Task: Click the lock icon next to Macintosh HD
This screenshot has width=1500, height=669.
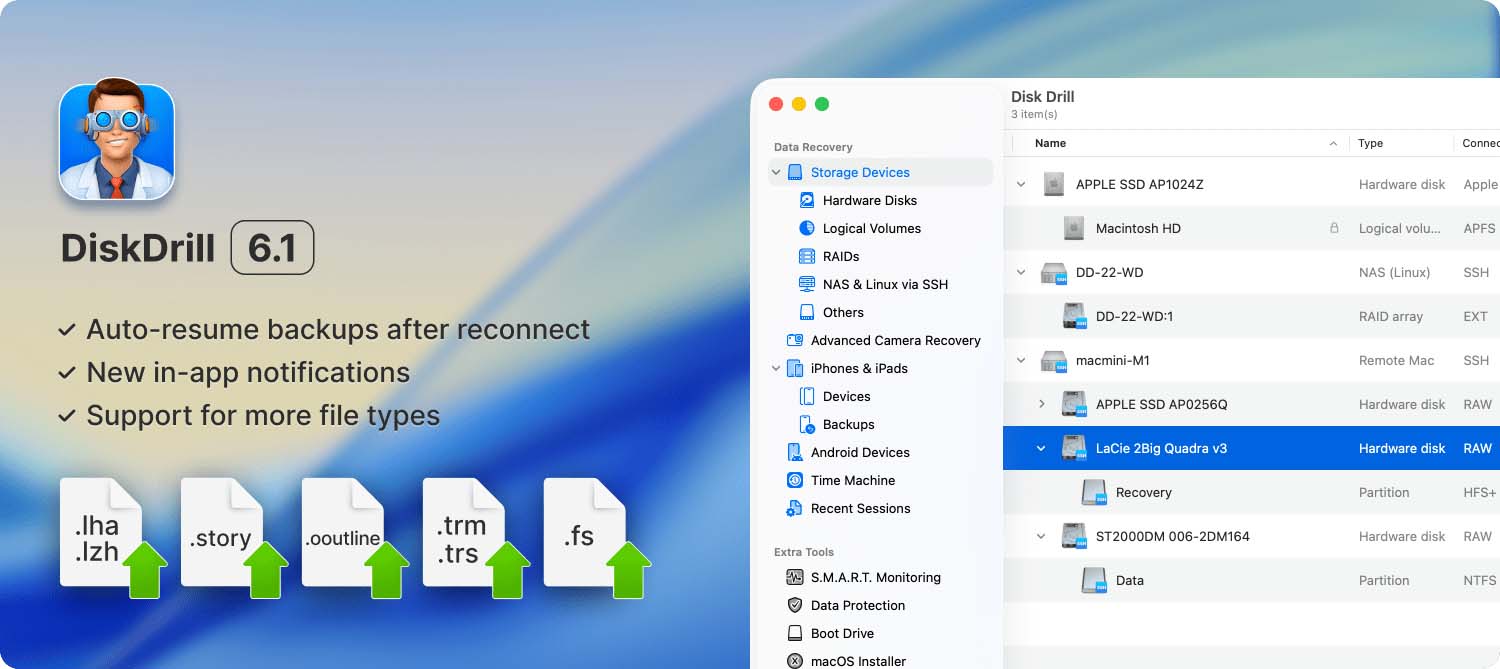Action: click(1334, 228)
